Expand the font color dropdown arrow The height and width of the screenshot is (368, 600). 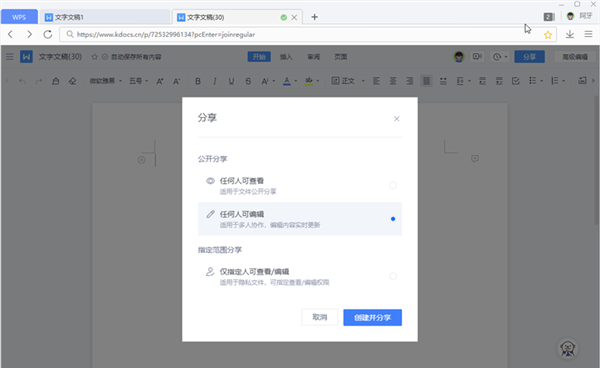coord(296,81)
